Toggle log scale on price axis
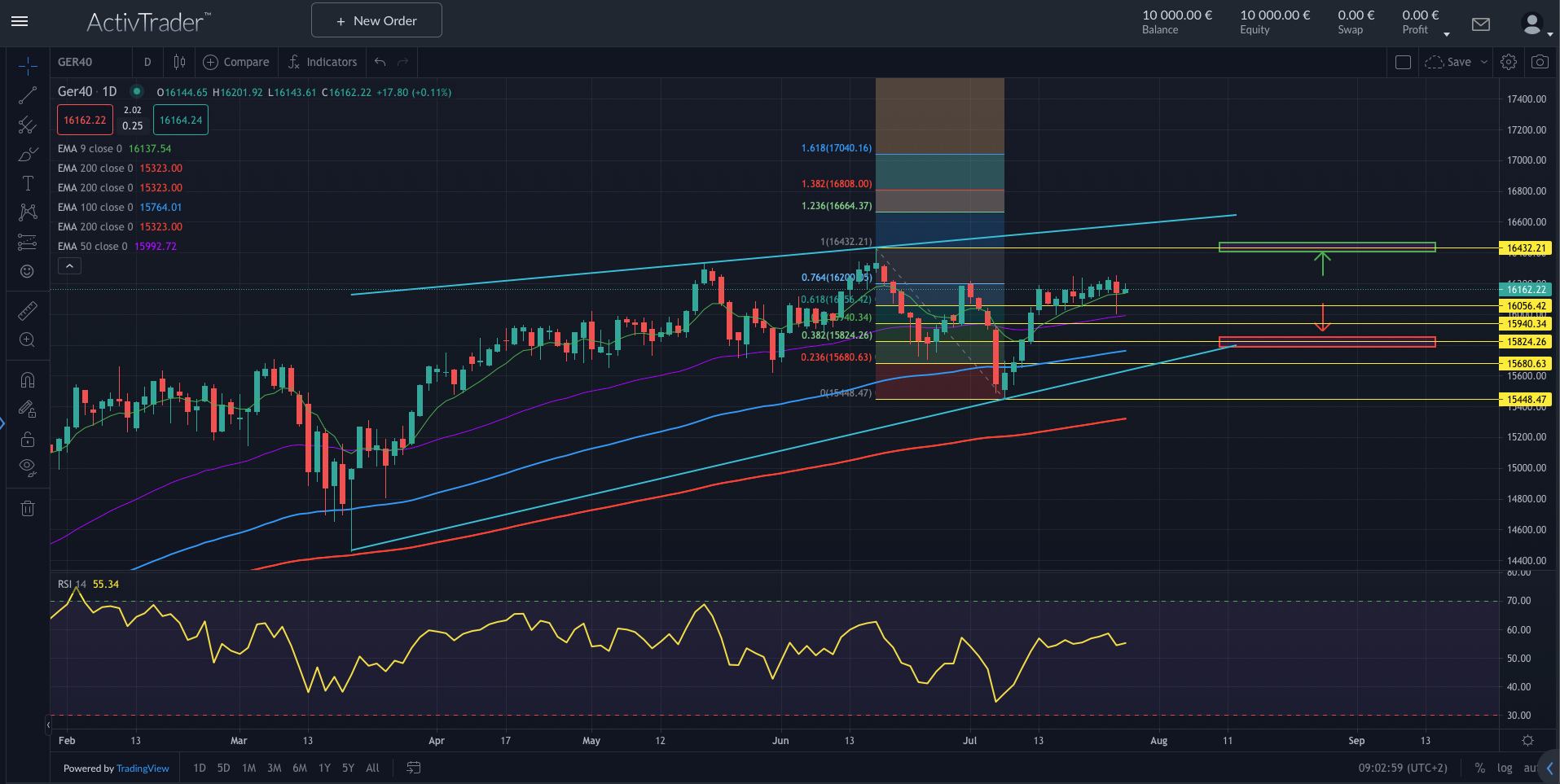Screen dimensions: 1560x784 (1505, 768)
